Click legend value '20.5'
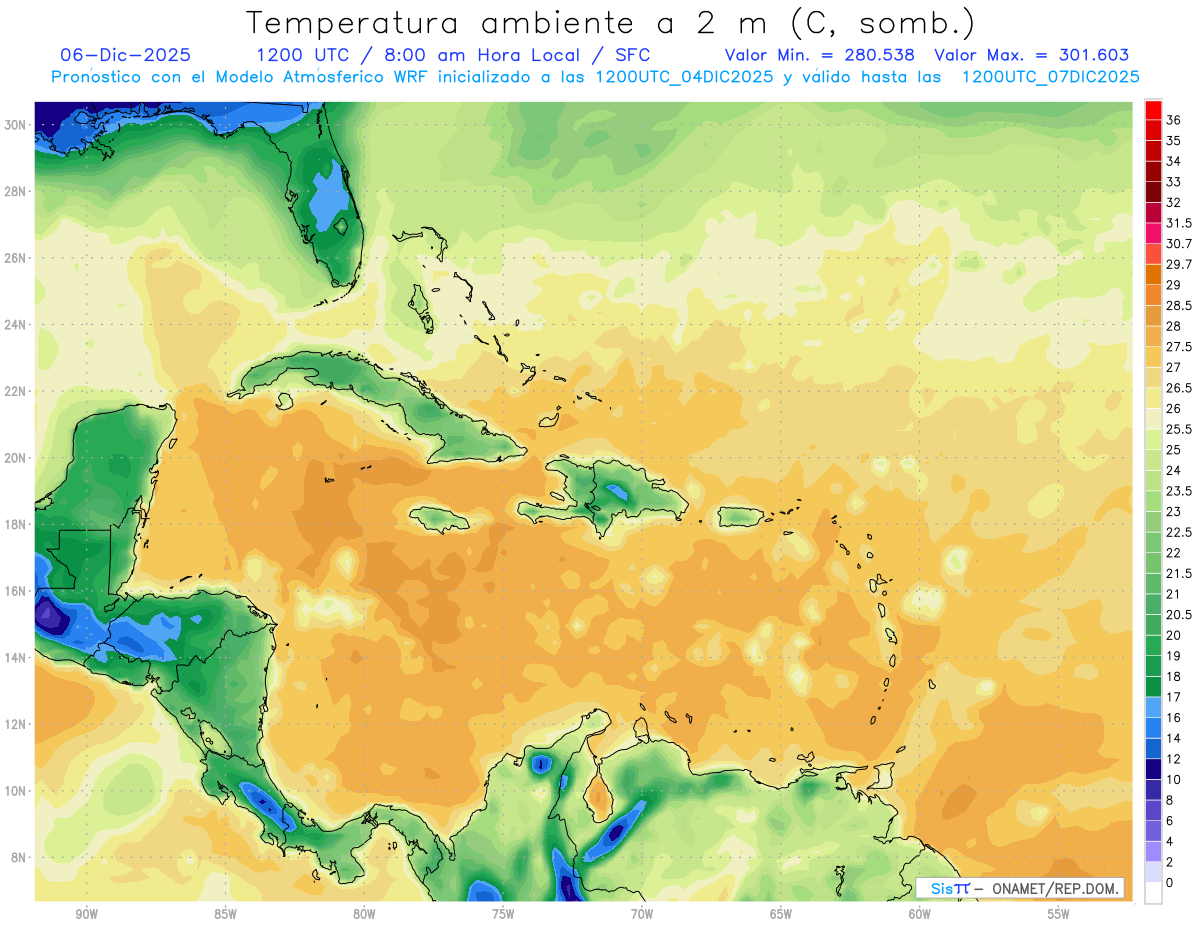The image size is (1200, 927). pos(1179,615)
